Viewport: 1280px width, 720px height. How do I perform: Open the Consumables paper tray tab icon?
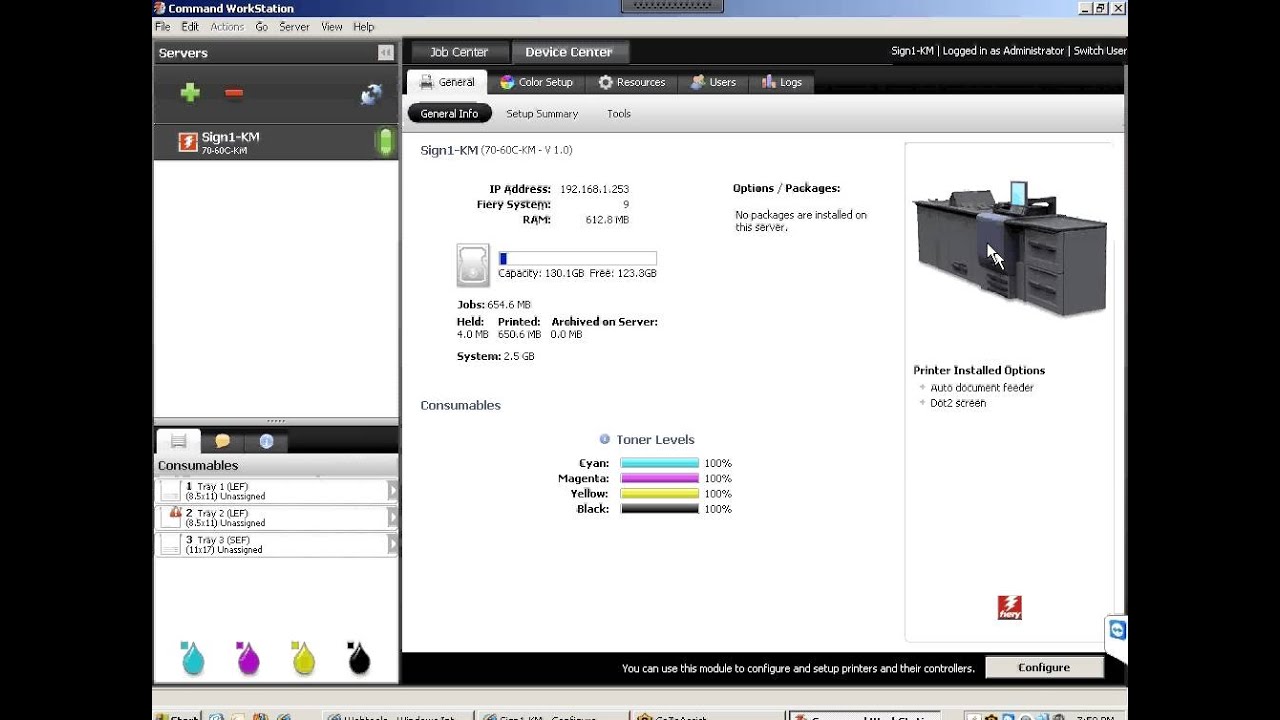(x=178, y=441)
